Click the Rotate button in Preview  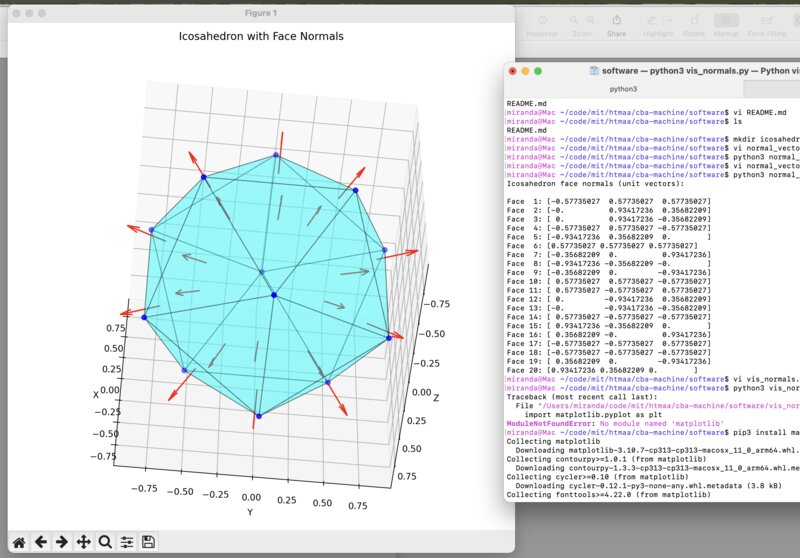click(x=696, y=21)
